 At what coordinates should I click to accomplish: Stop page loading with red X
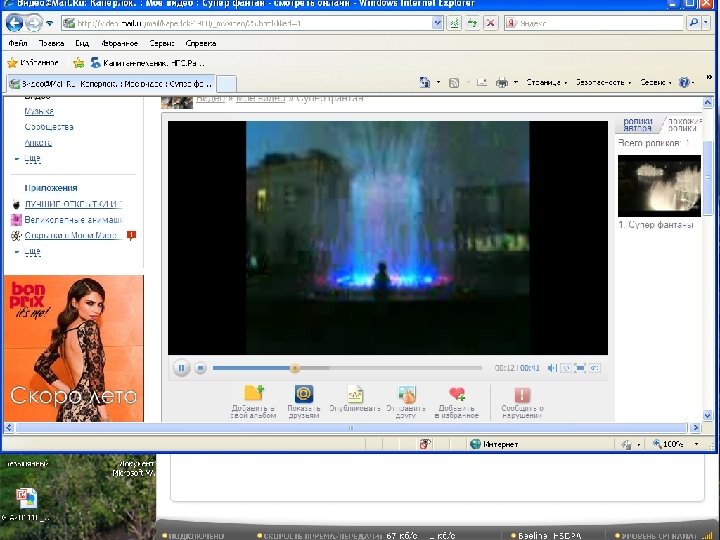point(490,23)
